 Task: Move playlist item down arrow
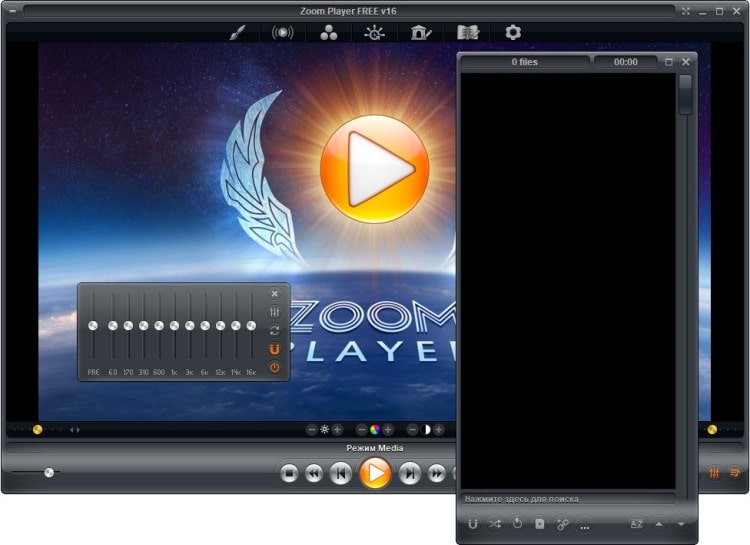click(x=681, y=524)
